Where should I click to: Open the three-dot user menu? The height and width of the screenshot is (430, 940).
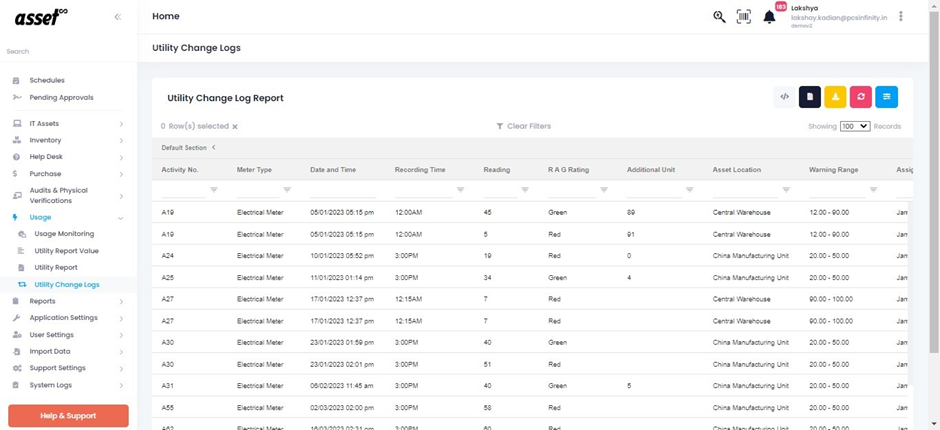point(901,17)
